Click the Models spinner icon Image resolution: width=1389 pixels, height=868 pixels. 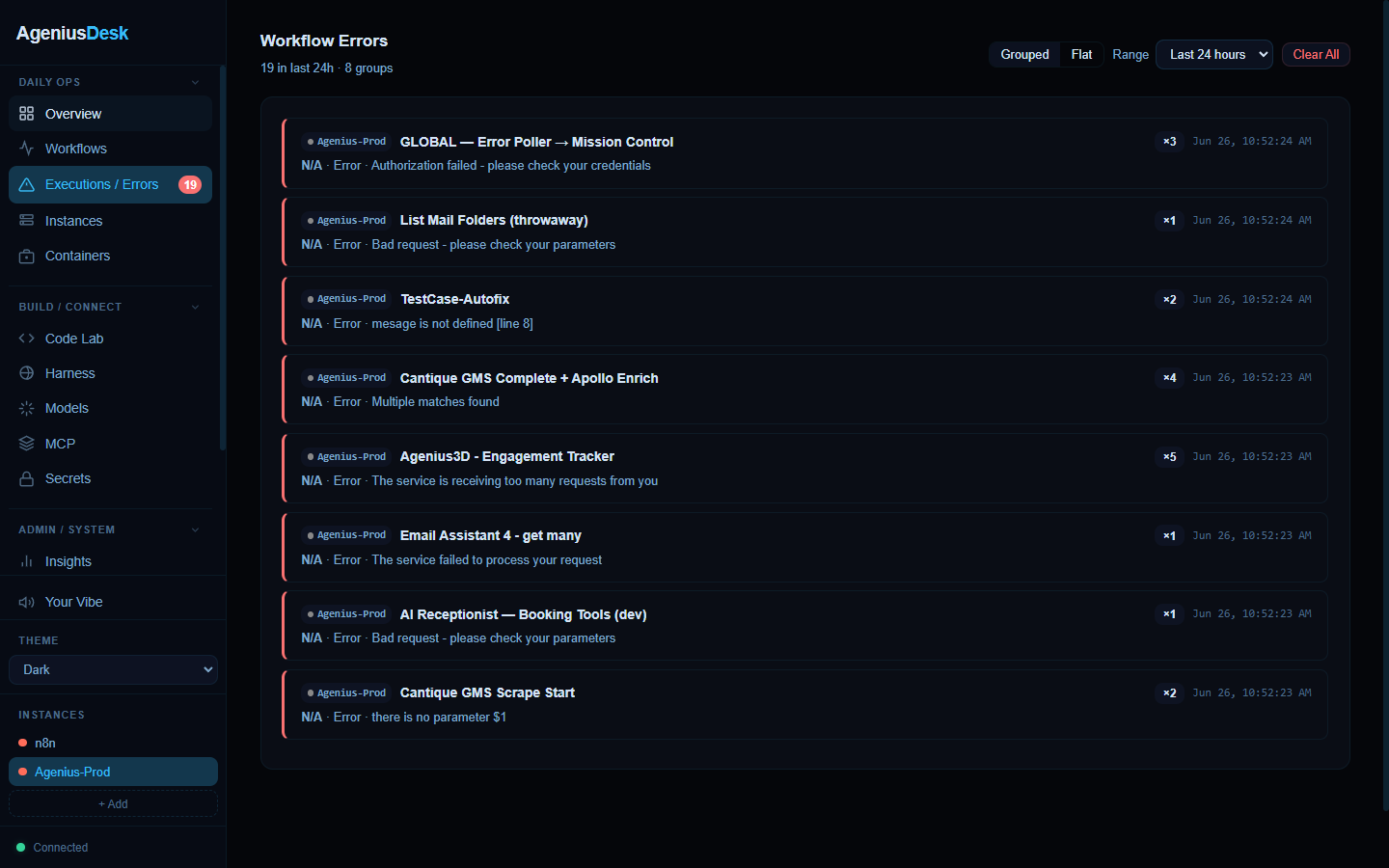(x=26, y=408)
